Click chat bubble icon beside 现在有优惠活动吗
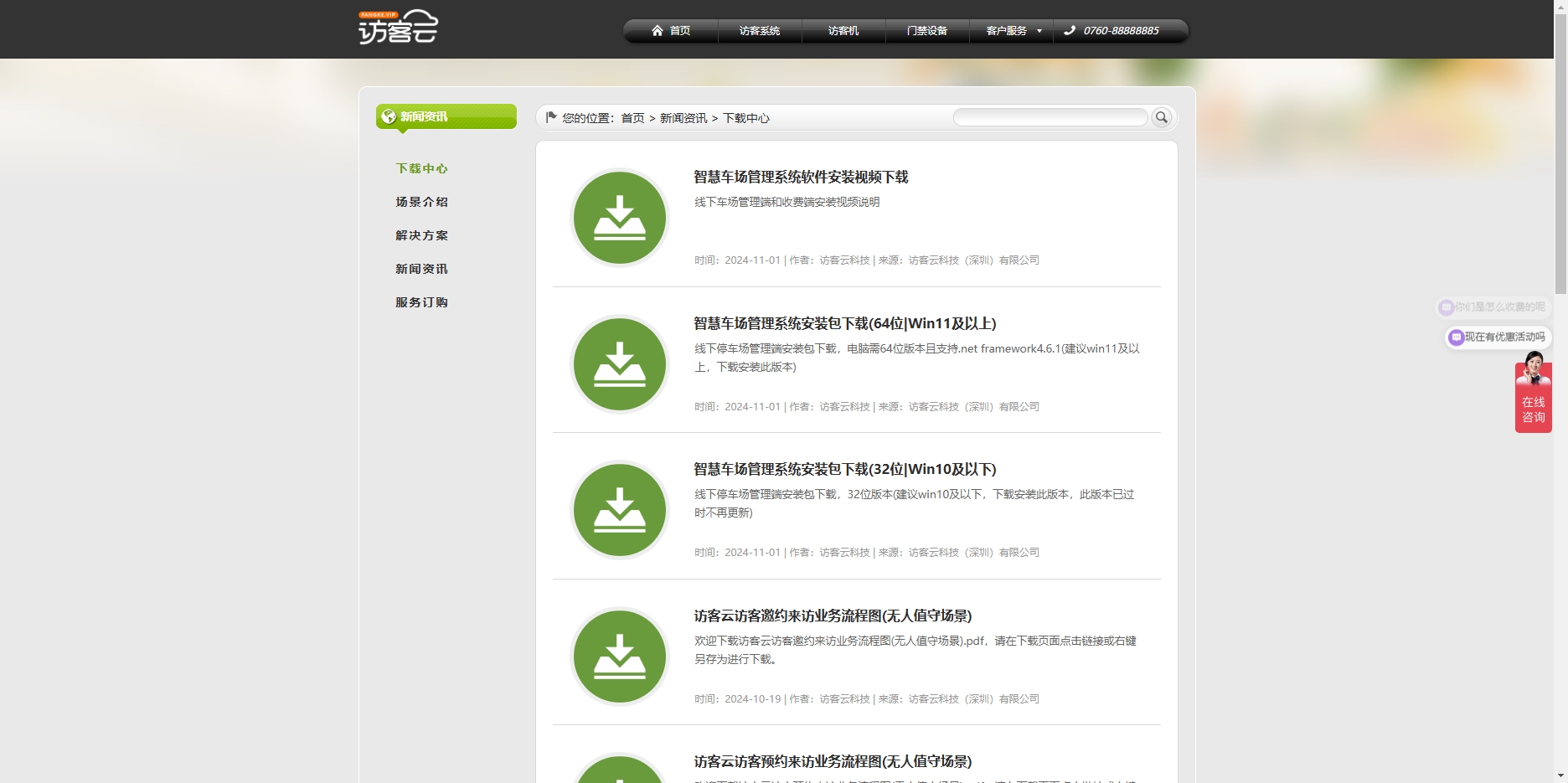Screen dimensions: 1568x783 click(x=1457, y=337)
